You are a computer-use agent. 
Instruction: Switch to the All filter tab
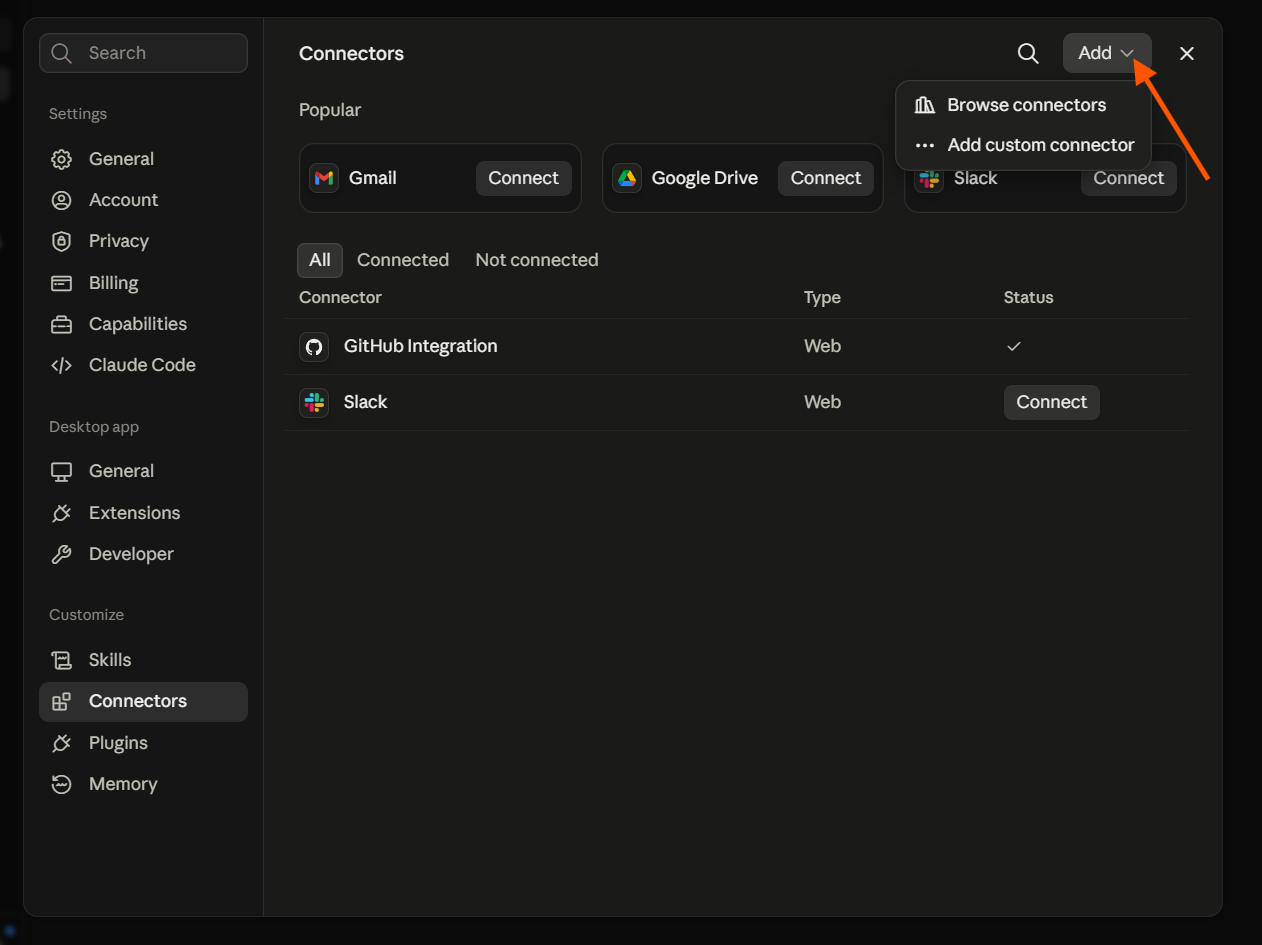pyautogui.click(x=320, y=260)
